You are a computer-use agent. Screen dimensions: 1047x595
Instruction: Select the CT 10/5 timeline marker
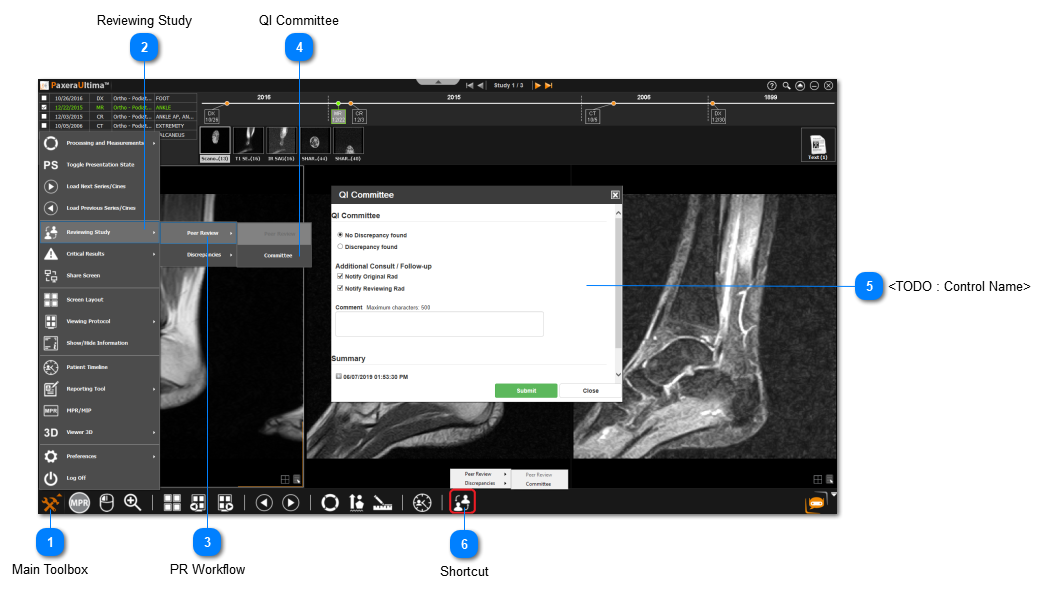pyautogui.click(x=592, y=116)
